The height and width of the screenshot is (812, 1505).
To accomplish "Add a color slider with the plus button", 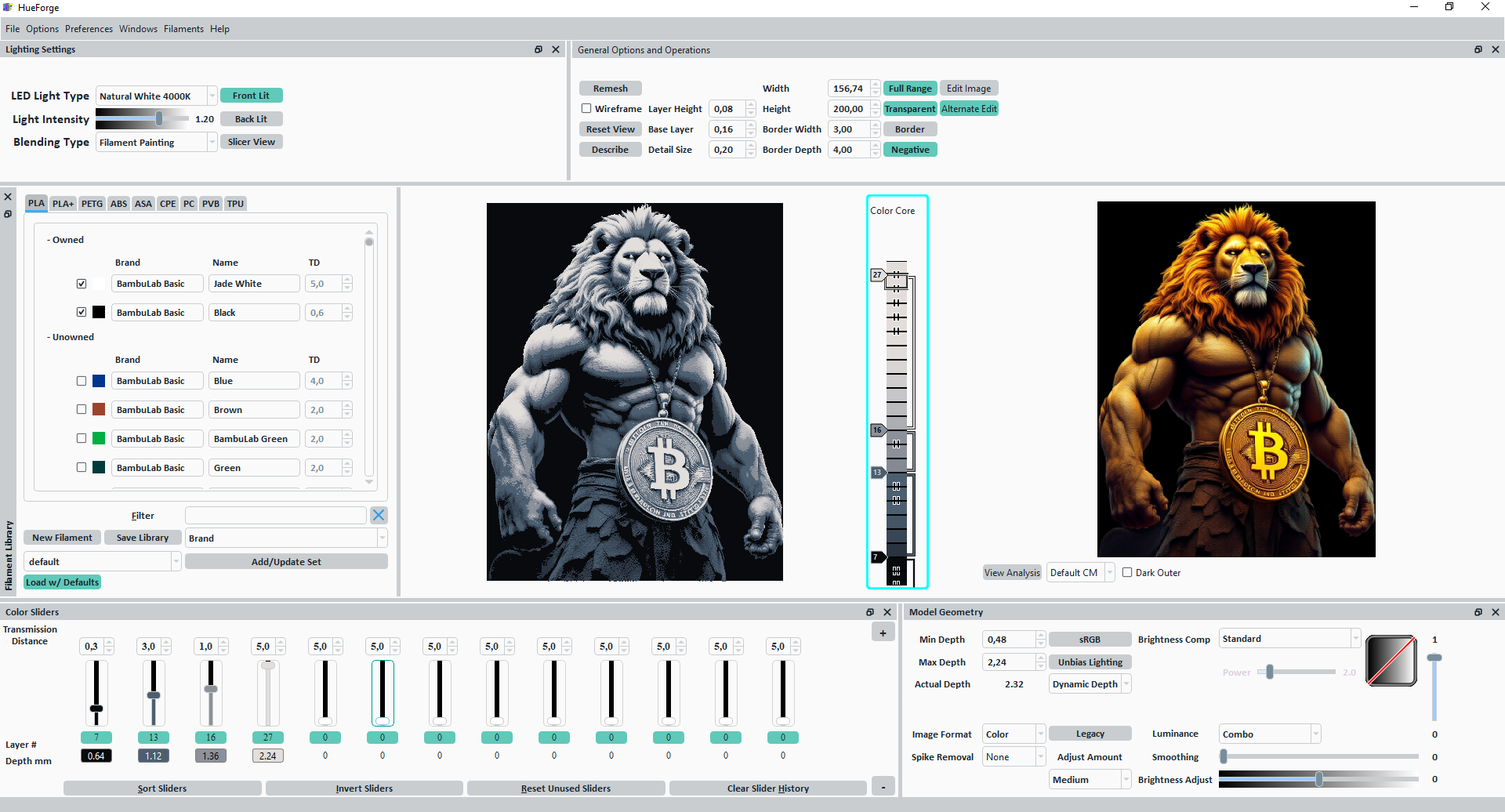I will pyautogui.click(x=883, y=633).
